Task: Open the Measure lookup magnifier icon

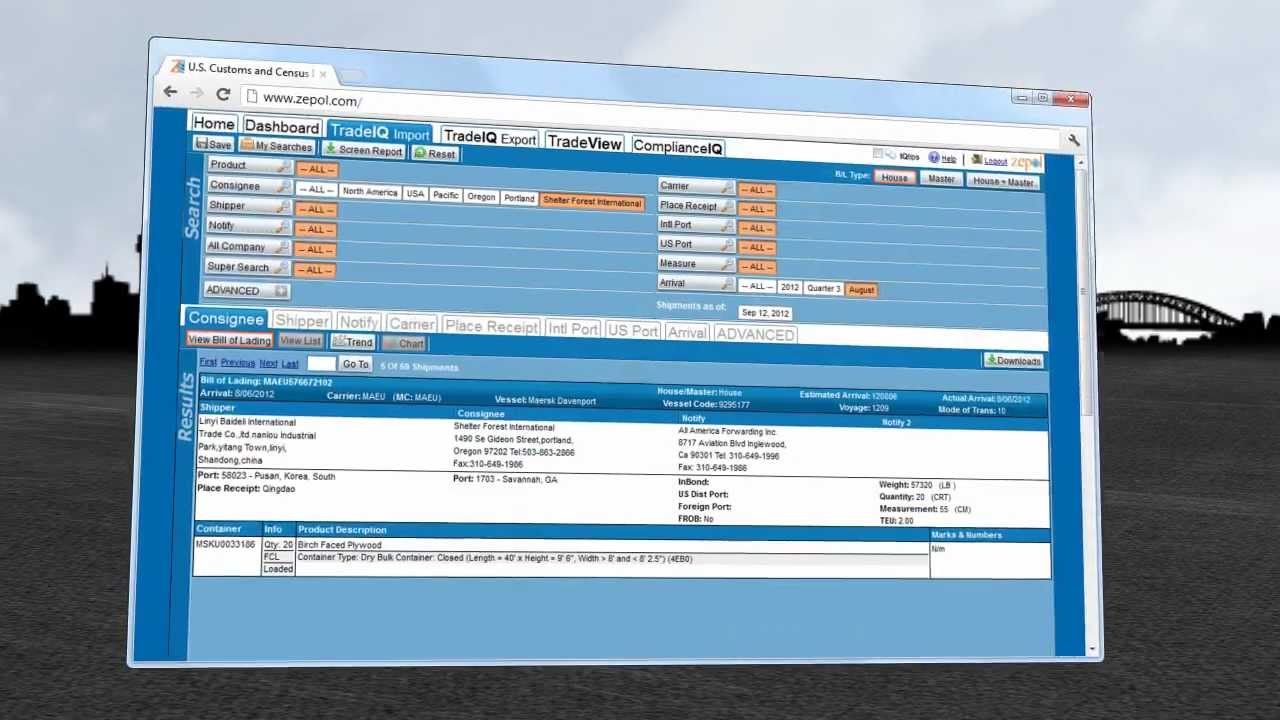Action: click(x=727, y=265)
